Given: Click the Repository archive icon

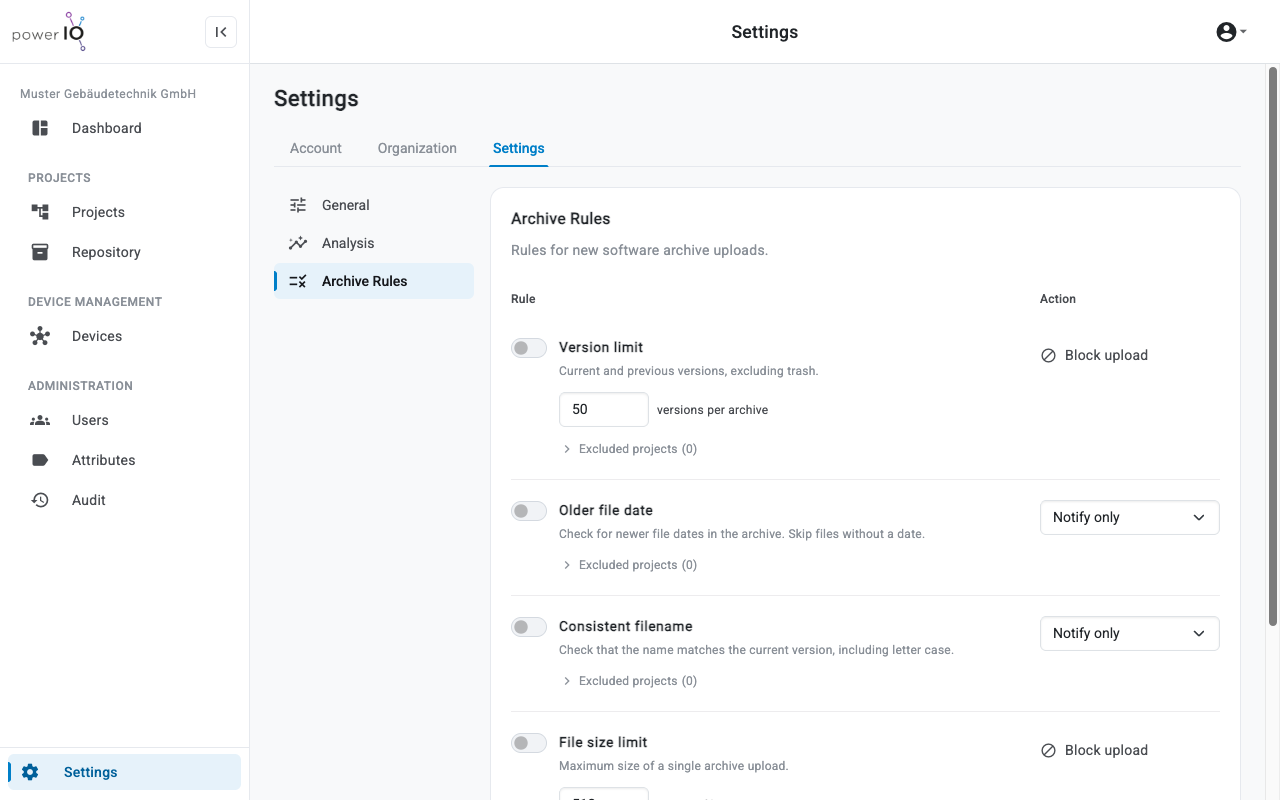Looking at the screenshot, I should pos(40,252).
